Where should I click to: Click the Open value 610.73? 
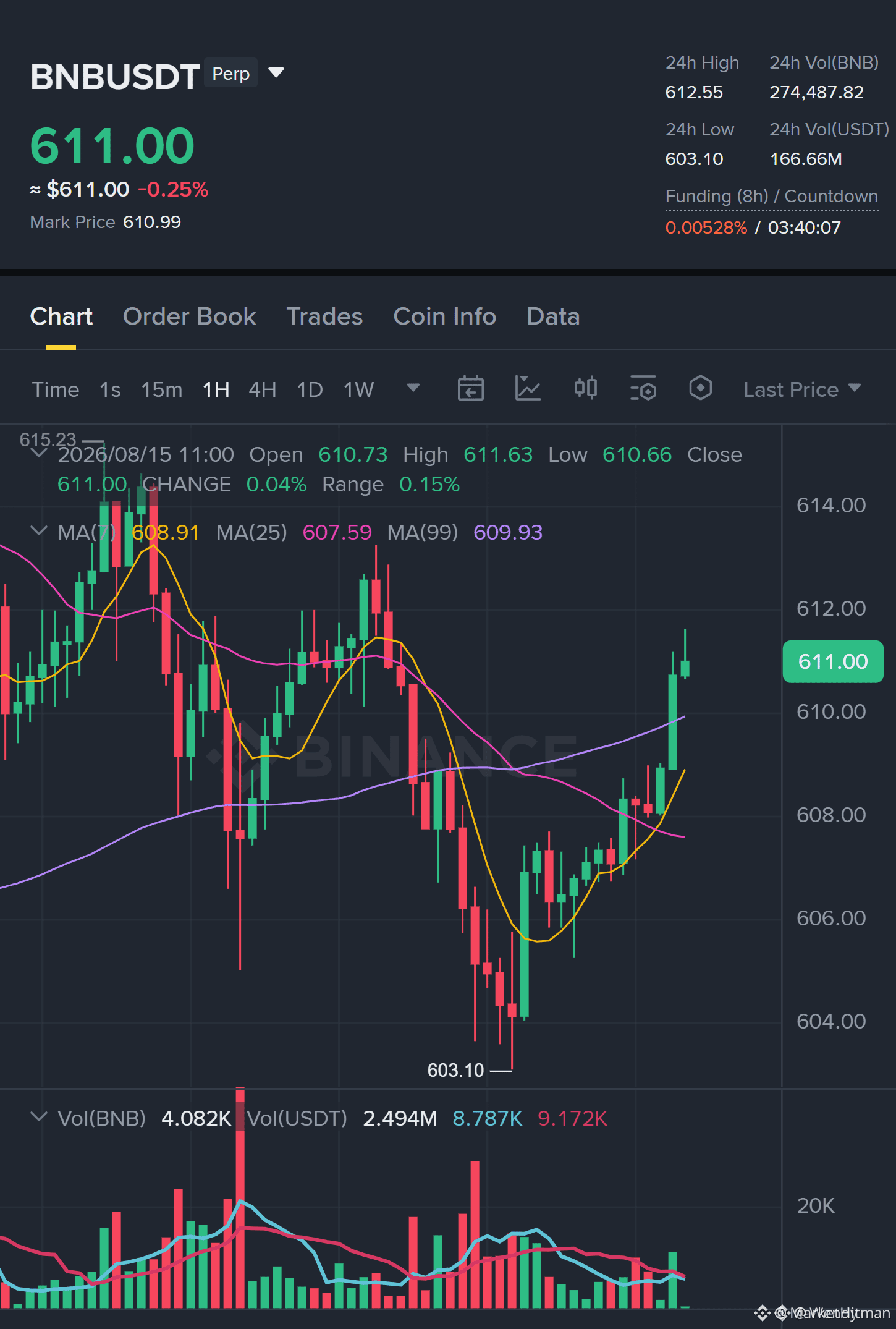coord(353,454)
